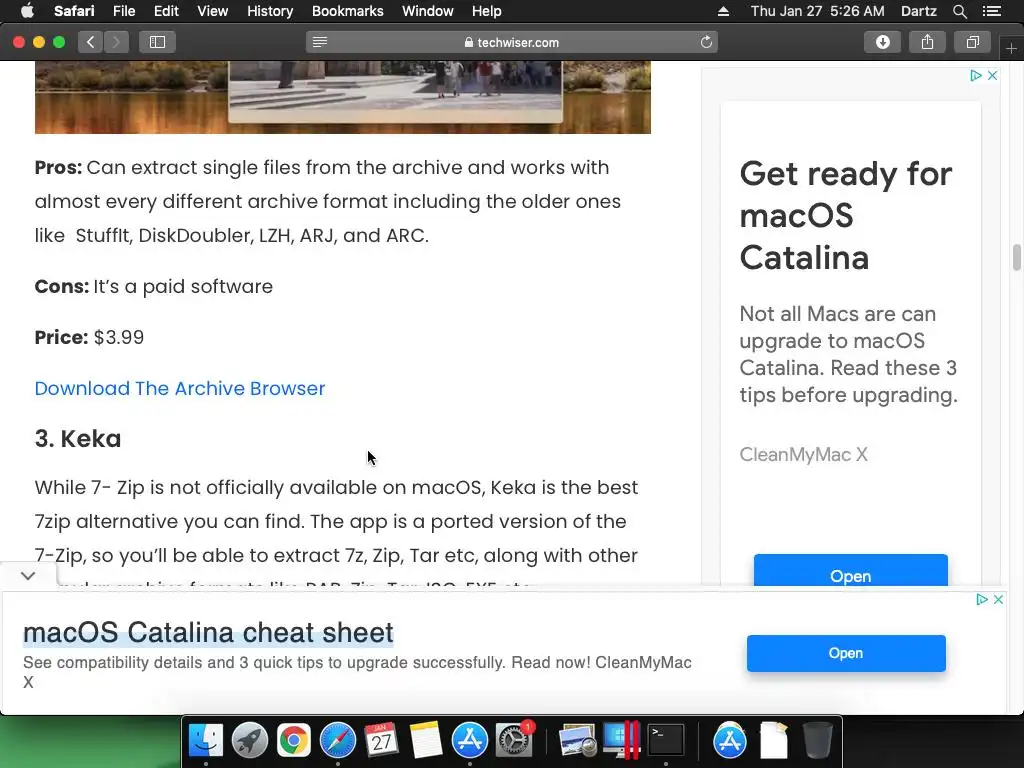
Task: Click the eject icon in menu bar
Action: tap(724, 11)
